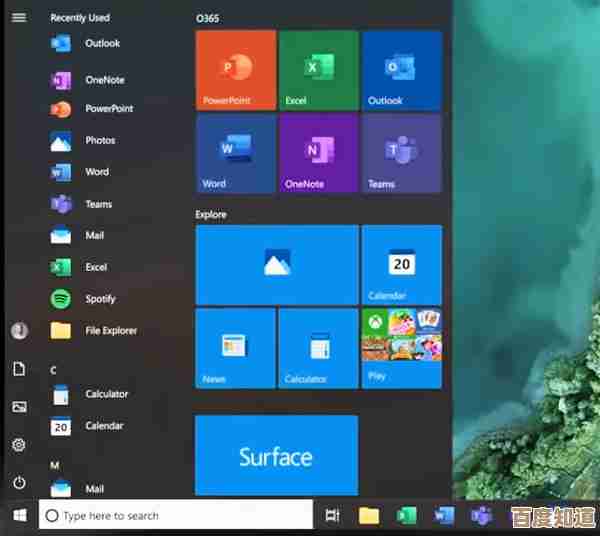Click the Recently Used heading
Image resolution: width=600 pixels, height=536 pixels.
pos(80,18)
